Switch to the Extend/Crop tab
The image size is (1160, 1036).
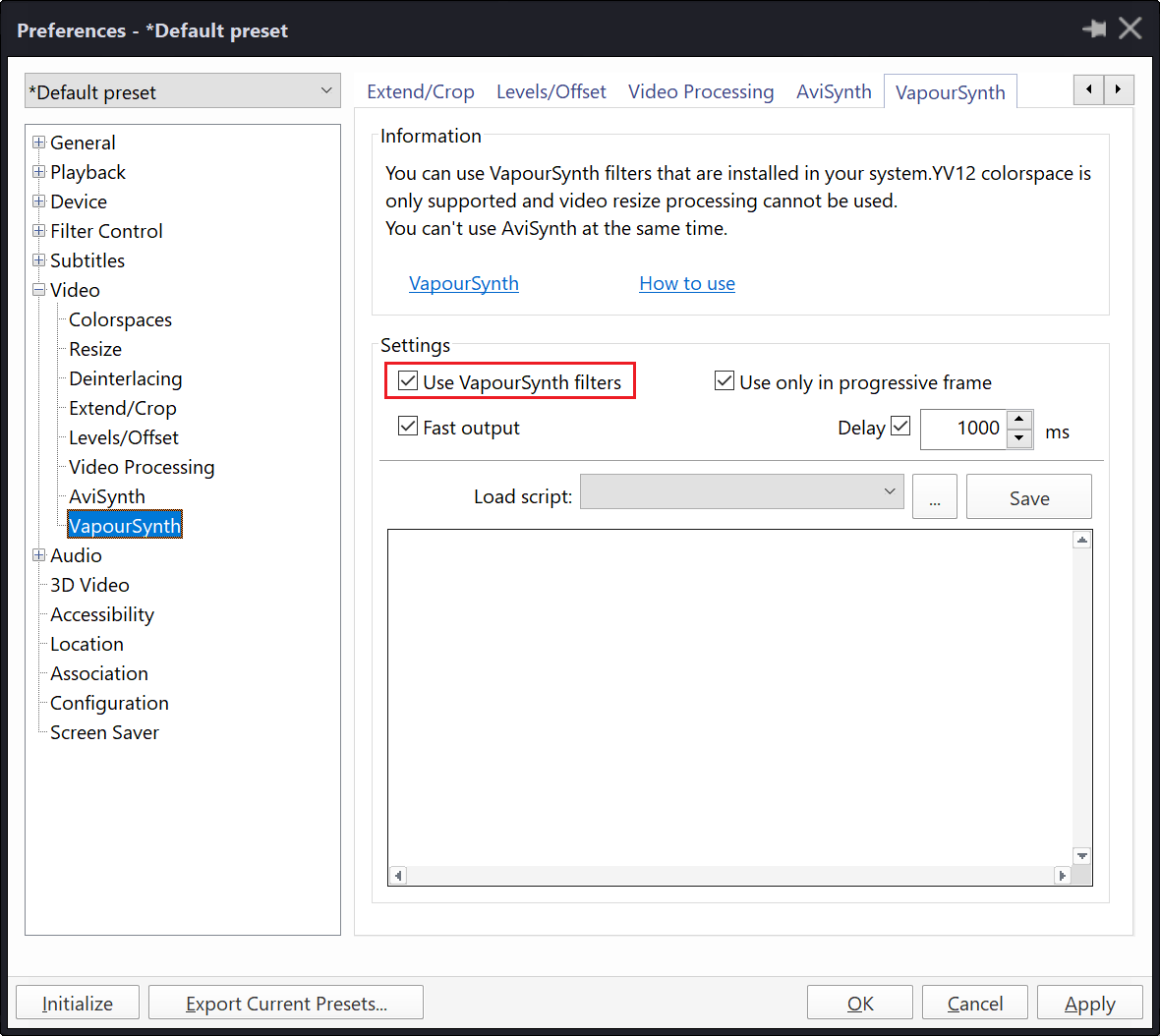[x=421, y=91]
